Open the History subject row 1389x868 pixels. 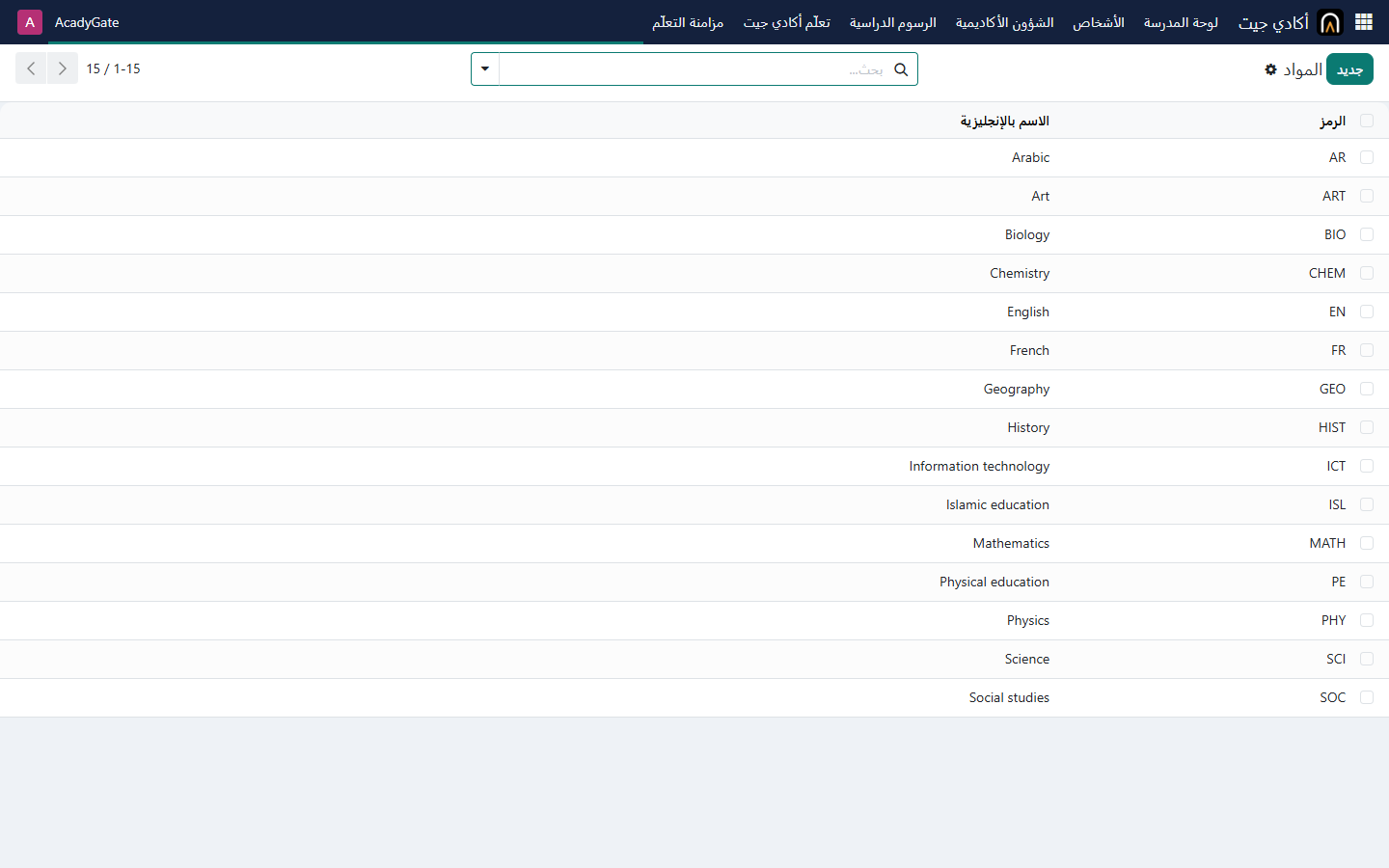(x=694, y=427)
